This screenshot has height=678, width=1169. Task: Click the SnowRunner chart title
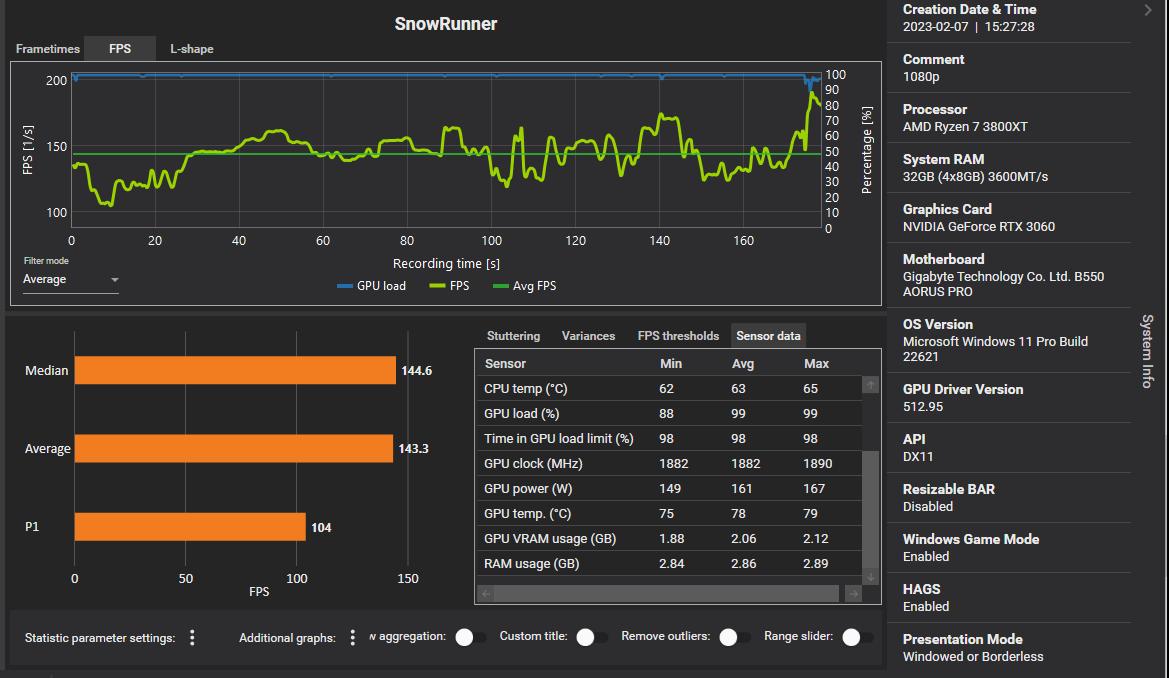(x=446, y=24)
